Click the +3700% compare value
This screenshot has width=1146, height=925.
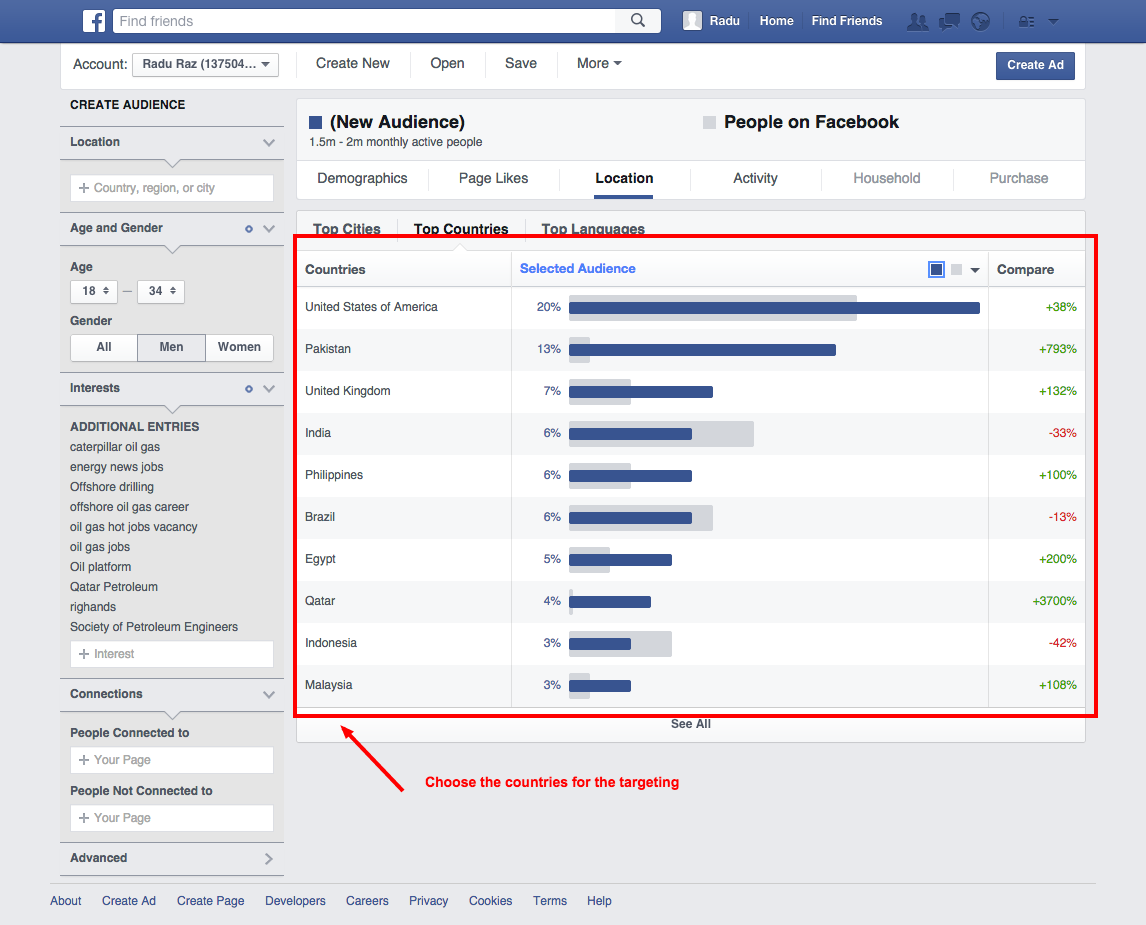(1054, 601)
